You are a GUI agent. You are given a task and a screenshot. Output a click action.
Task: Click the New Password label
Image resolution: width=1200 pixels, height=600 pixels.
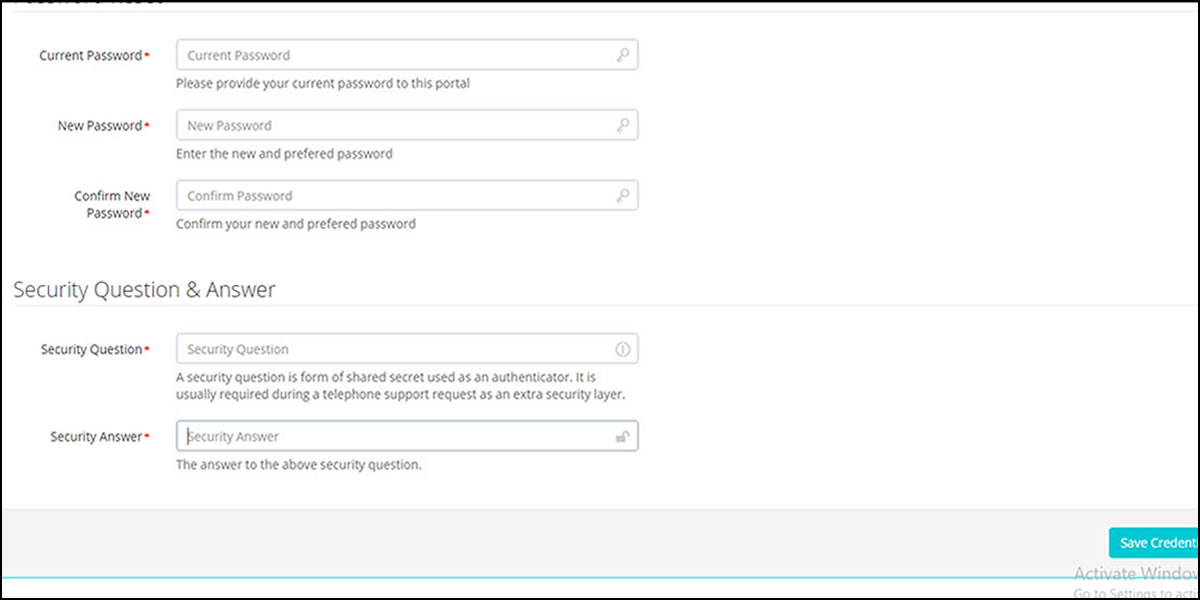[100, 126]
